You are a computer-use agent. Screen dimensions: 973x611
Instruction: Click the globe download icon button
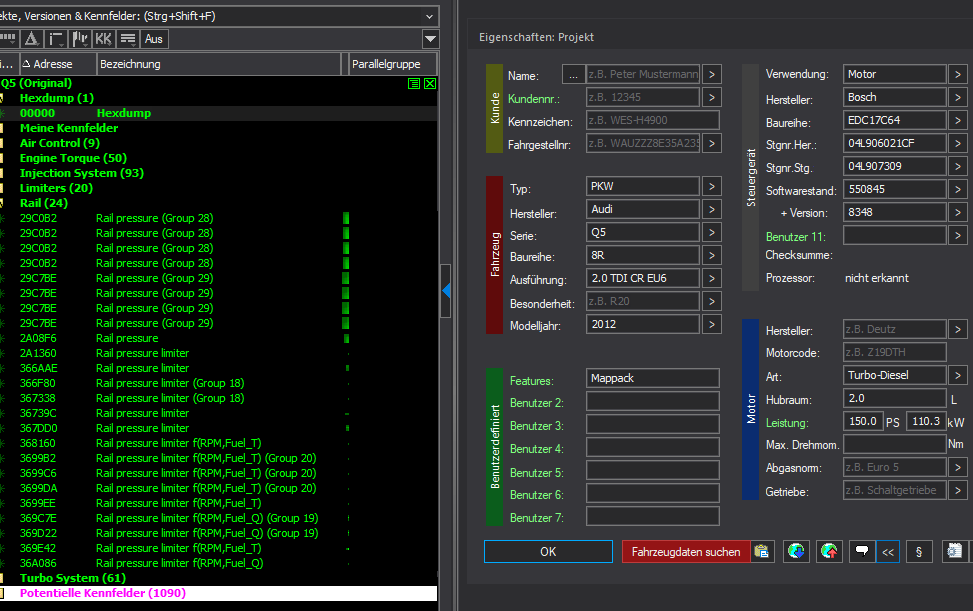(x=796, y=551)
